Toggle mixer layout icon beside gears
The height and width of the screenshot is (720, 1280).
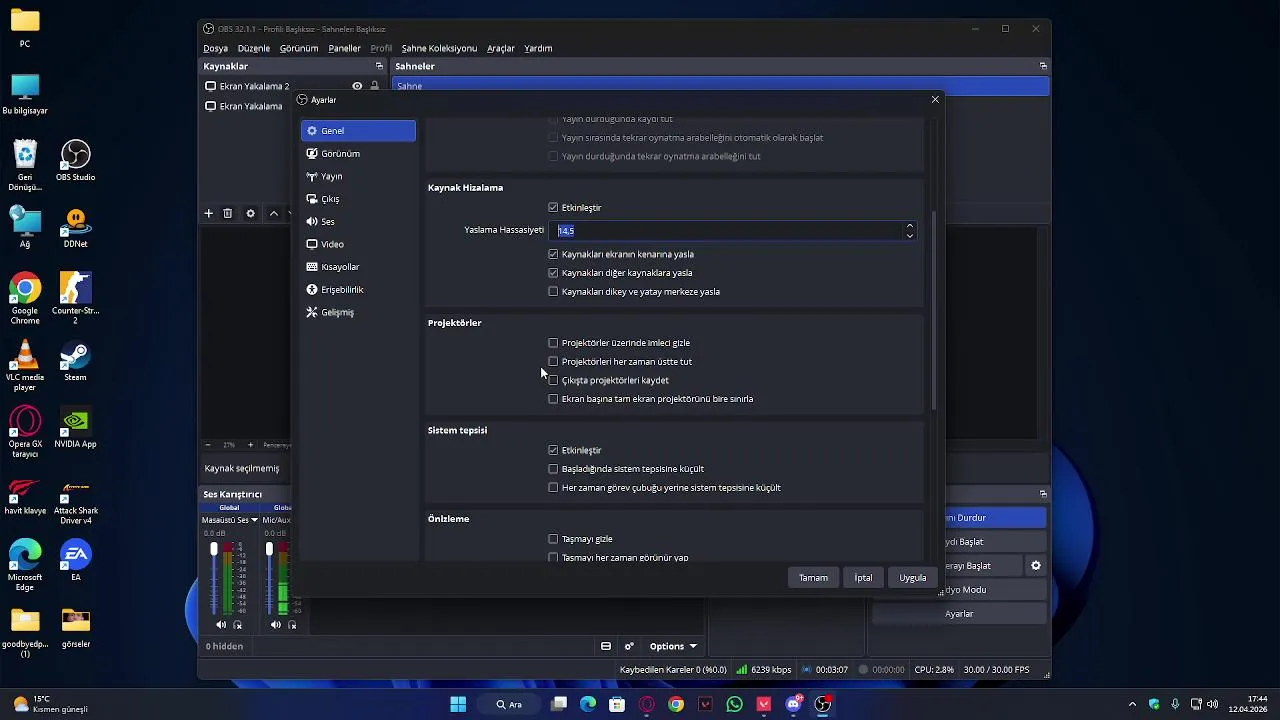[x=606, y=647]
